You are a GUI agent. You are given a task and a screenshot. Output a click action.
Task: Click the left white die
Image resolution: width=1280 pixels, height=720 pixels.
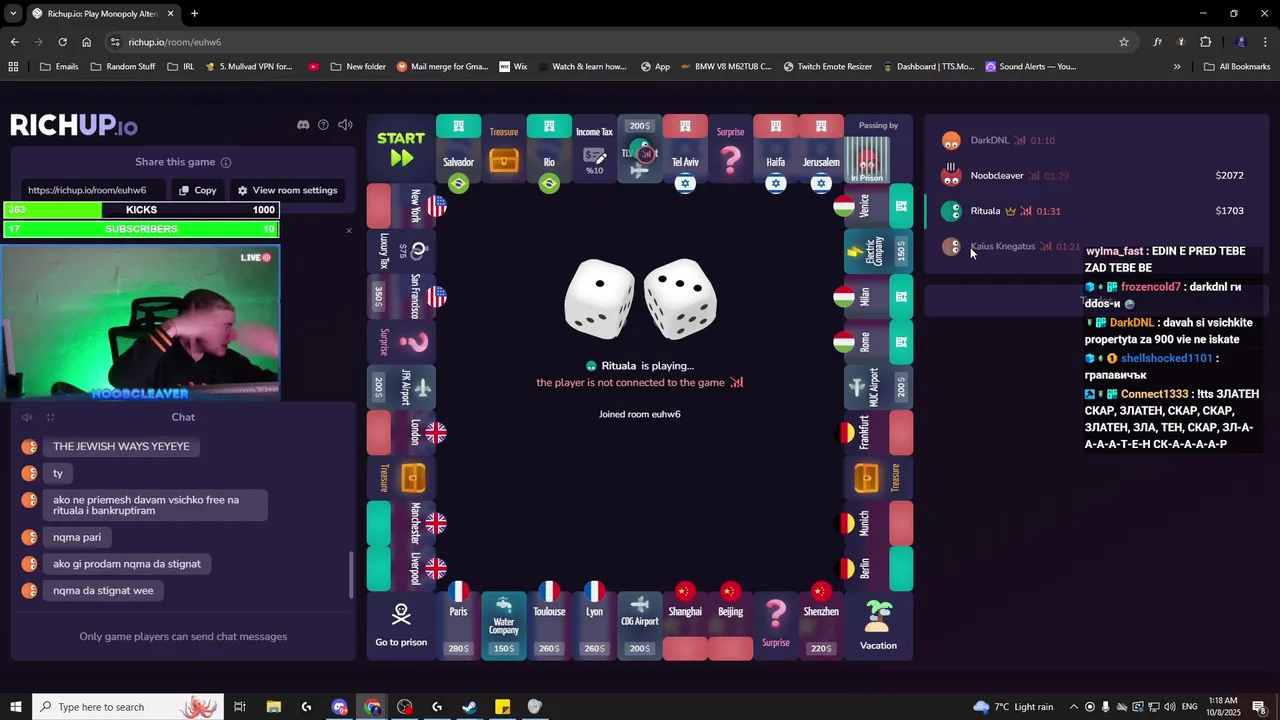coord(599,299)
